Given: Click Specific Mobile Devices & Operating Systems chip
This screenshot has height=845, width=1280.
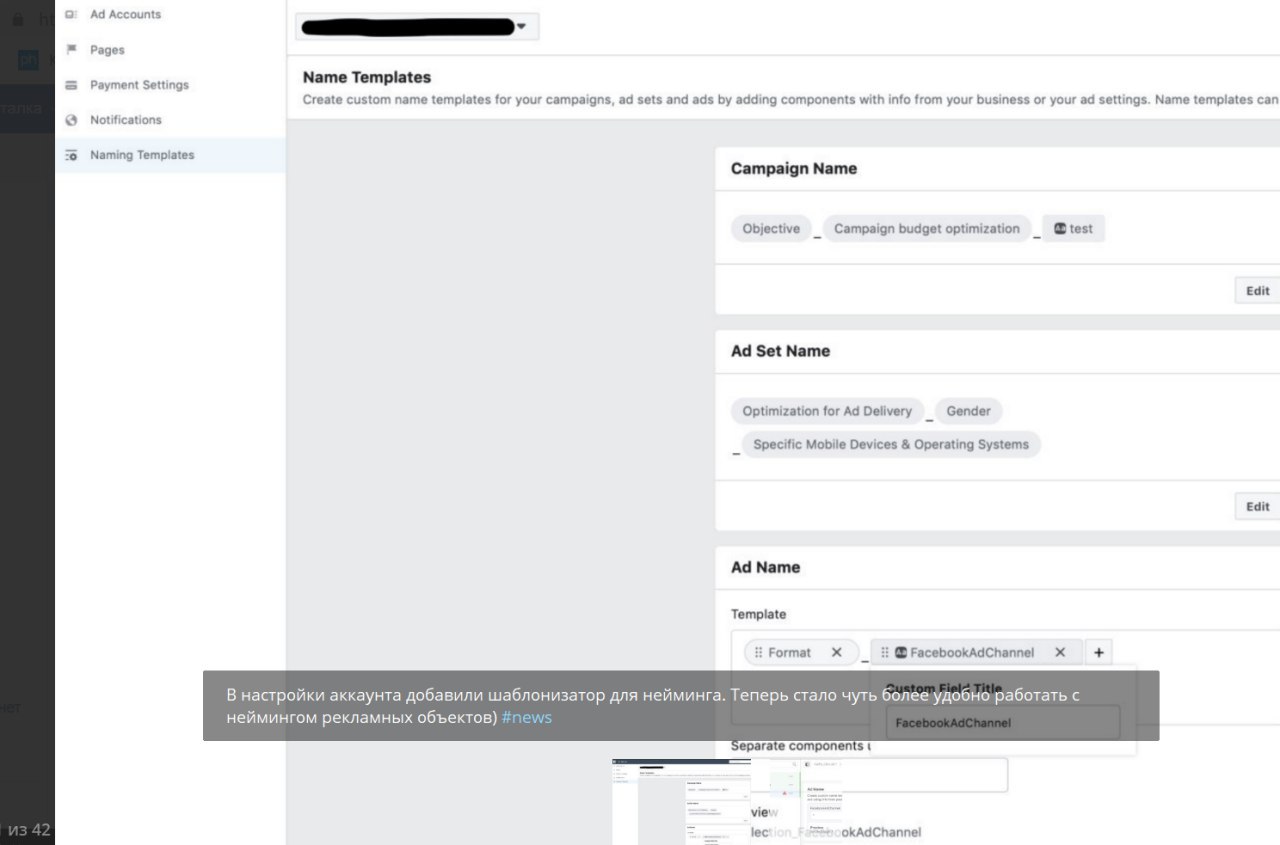Looking at the screenshot, I should pyautogui.click(x=891, y=445).
